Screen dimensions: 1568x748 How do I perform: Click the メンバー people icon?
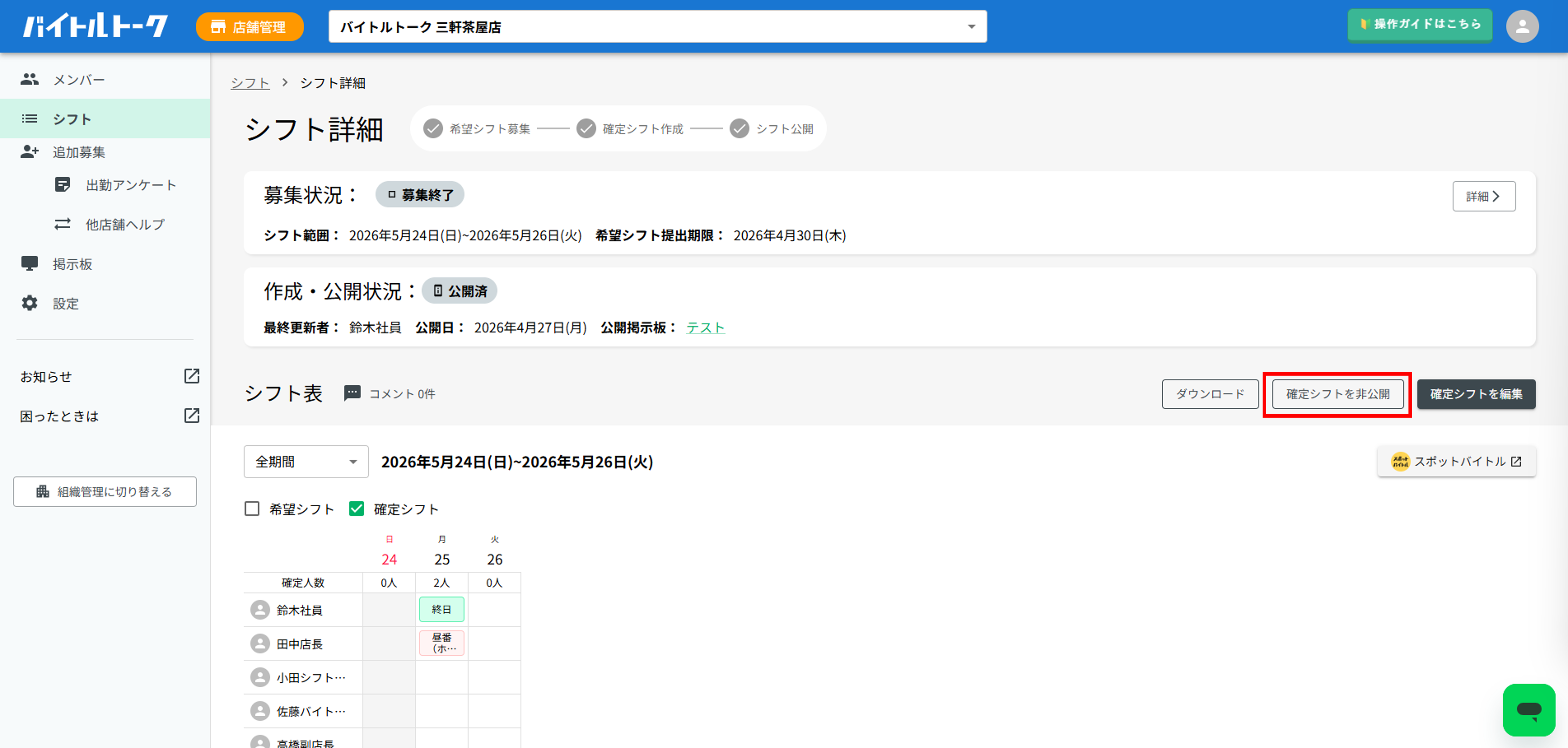point(29,79)
